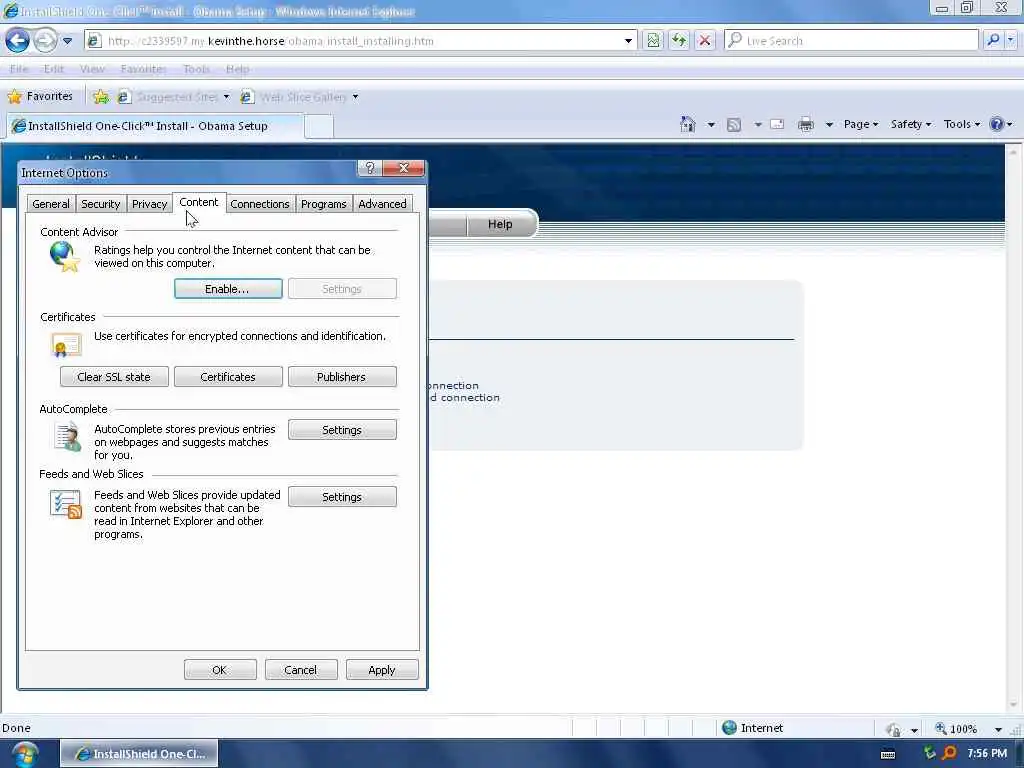Expand the address bar history dropdown
This screenshot has height=768, width=1024.
(x=628, y=40)
